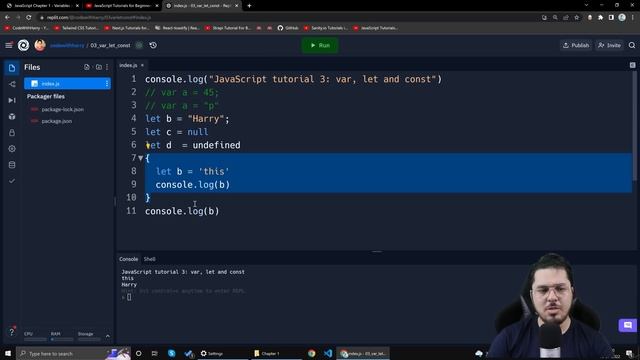Click the Replit logo icon
This screenshot has width=640, height=360.
pyautogui.click(x=24, y=45)
